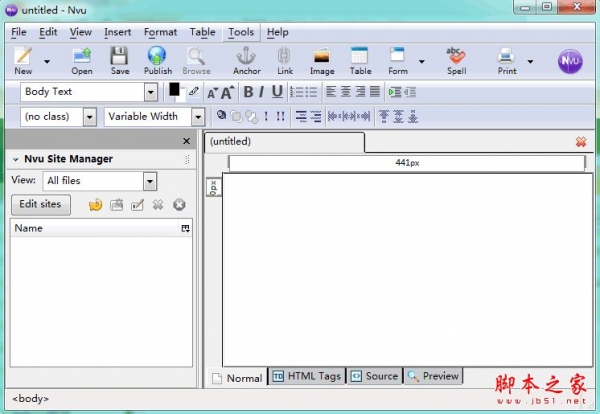This screenshot has height=414, width=600.
Task: Toggle Italic formatting
Action: click(x=262, y=92)
